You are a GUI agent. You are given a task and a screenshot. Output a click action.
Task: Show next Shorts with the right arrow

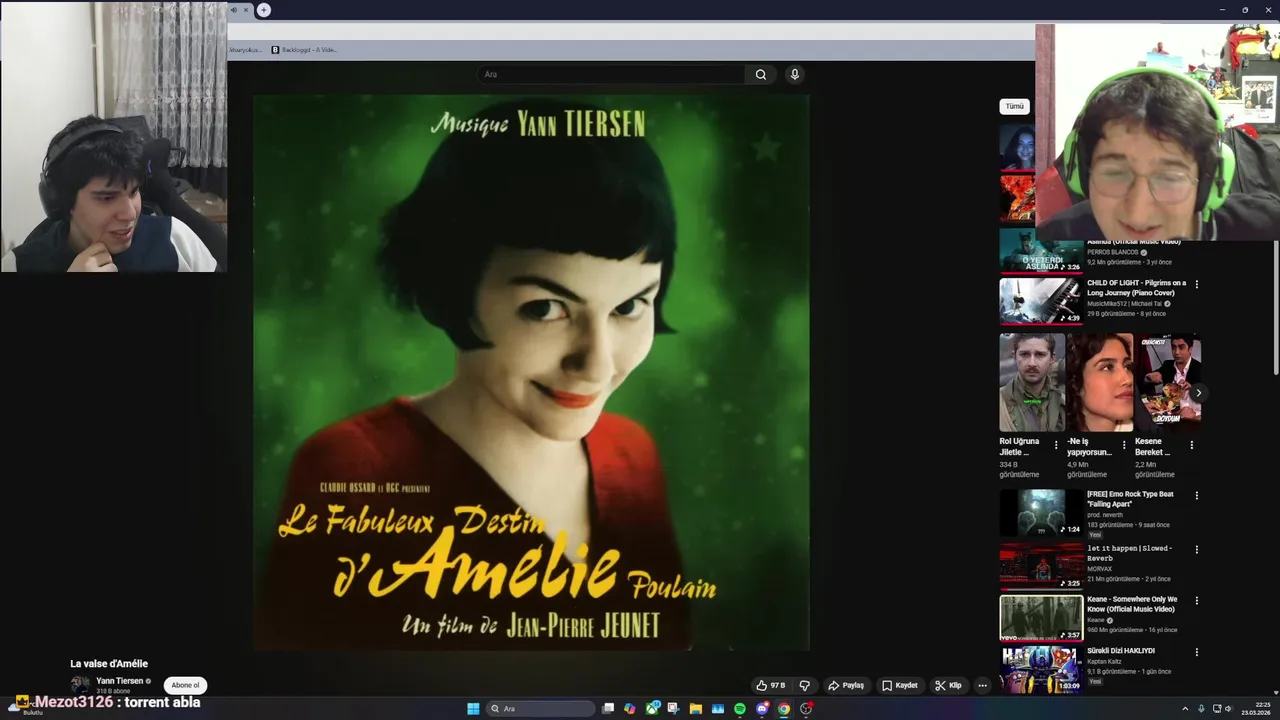(1197, 393)
